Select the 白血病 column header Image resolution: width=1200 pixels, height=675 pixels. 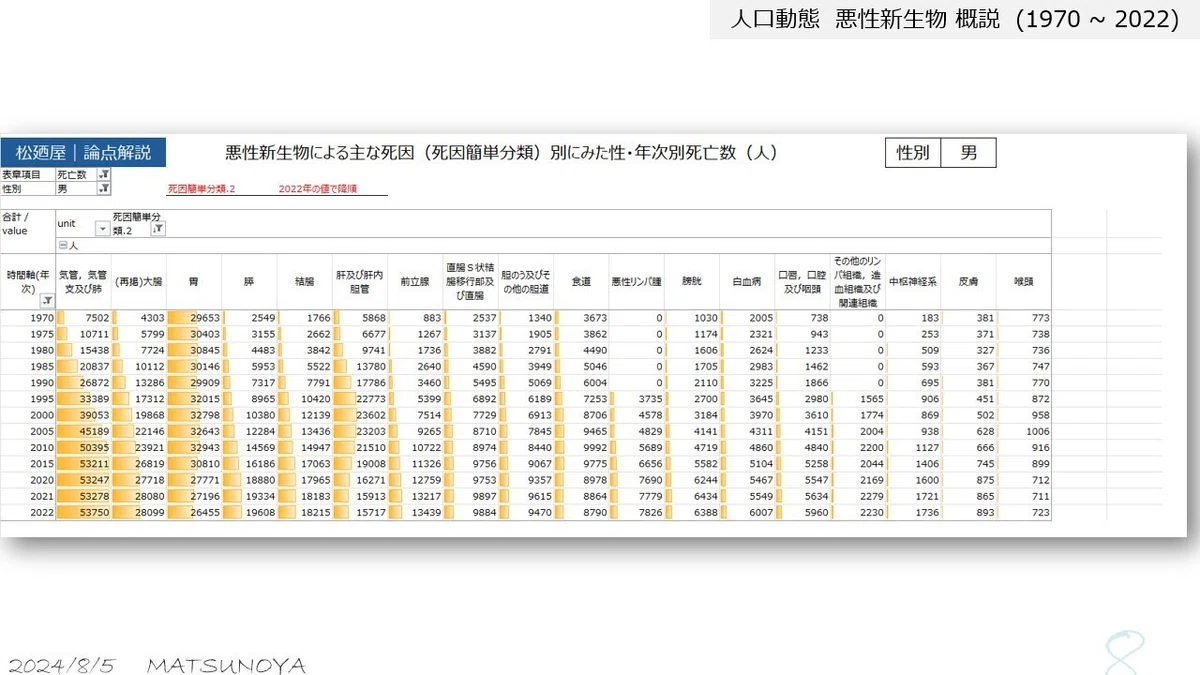pos(747,283)
